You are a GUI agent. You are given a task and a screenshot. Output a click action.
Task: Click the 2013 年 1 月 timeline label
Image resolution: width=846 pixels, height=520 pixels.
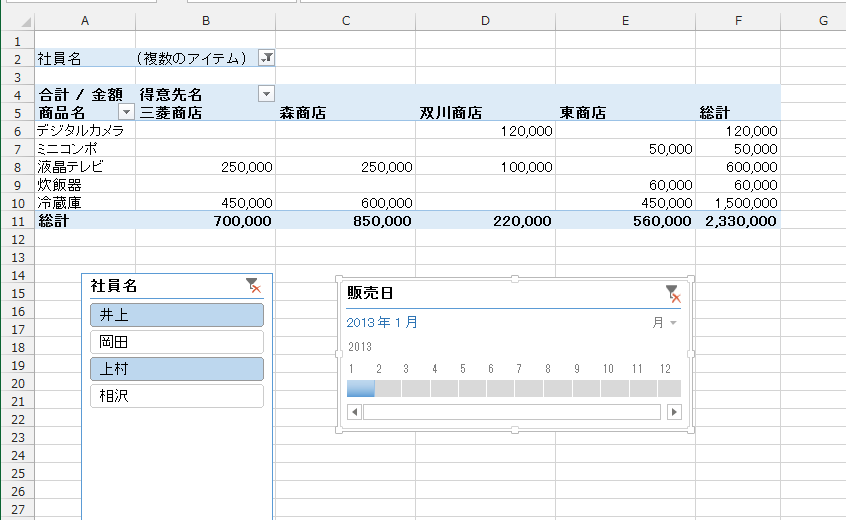point(382,323)
